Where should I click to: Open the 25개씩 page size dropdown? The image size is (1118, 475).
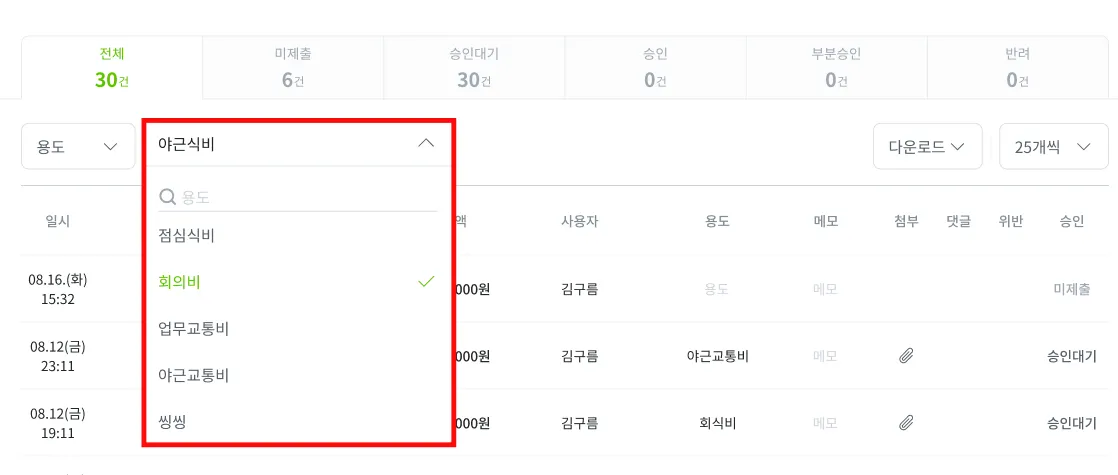(x=1053, y=147)
